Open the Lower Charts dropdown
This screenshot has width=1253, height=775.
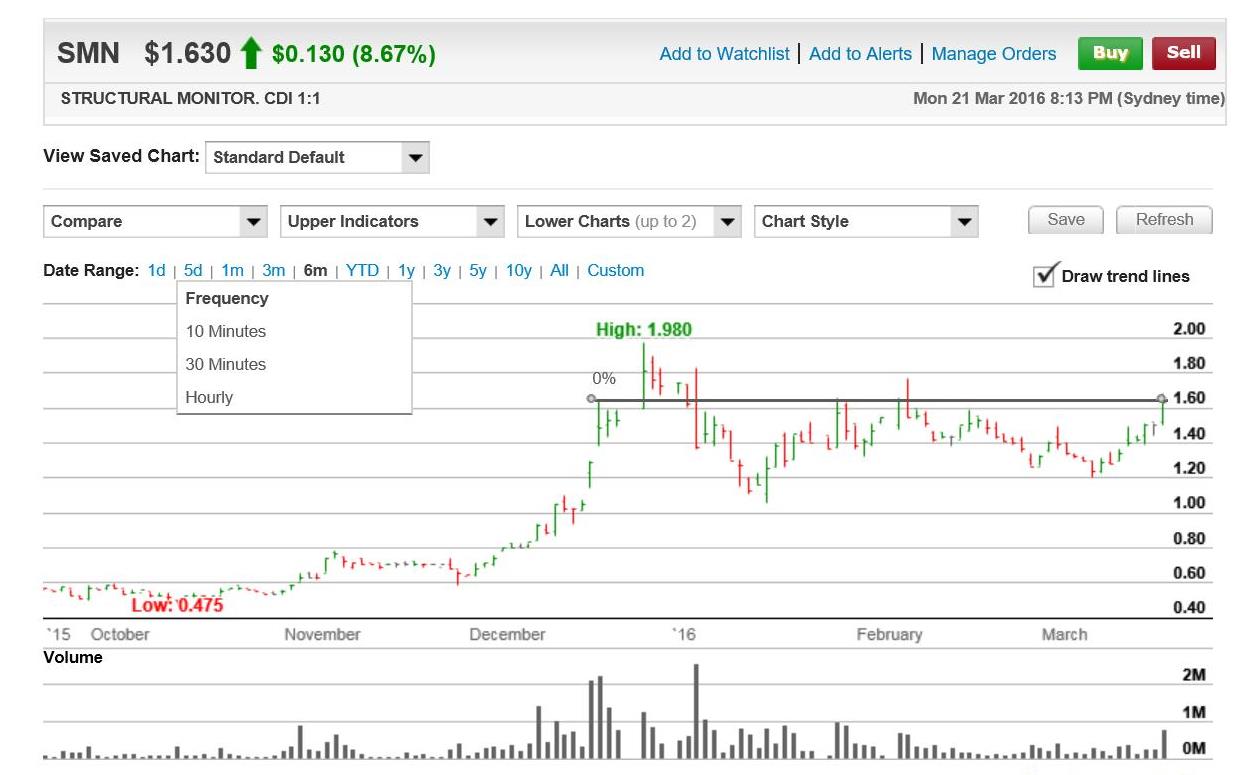tap(629, 221)
